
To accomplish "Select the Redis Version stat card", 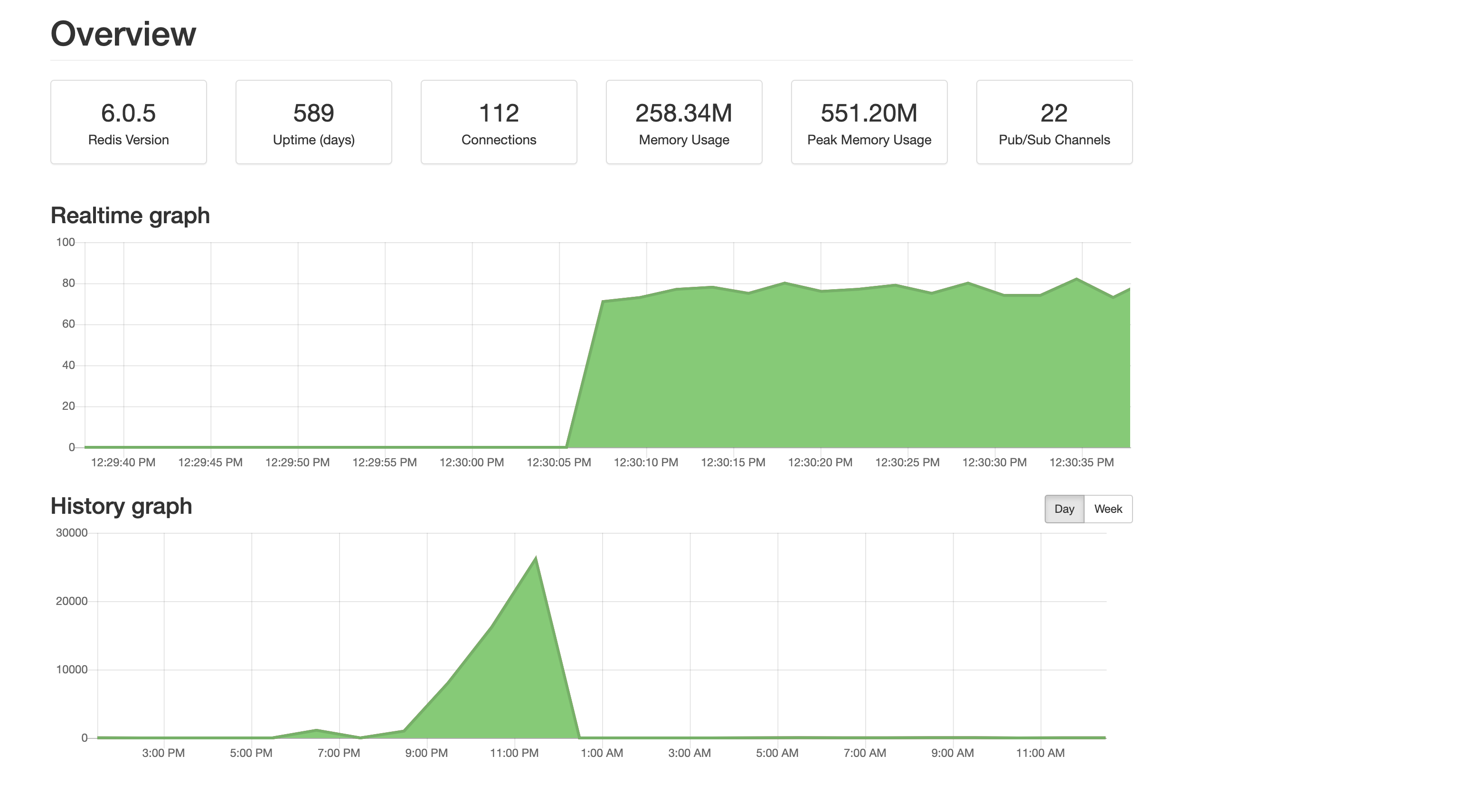I will click(128, 121).
